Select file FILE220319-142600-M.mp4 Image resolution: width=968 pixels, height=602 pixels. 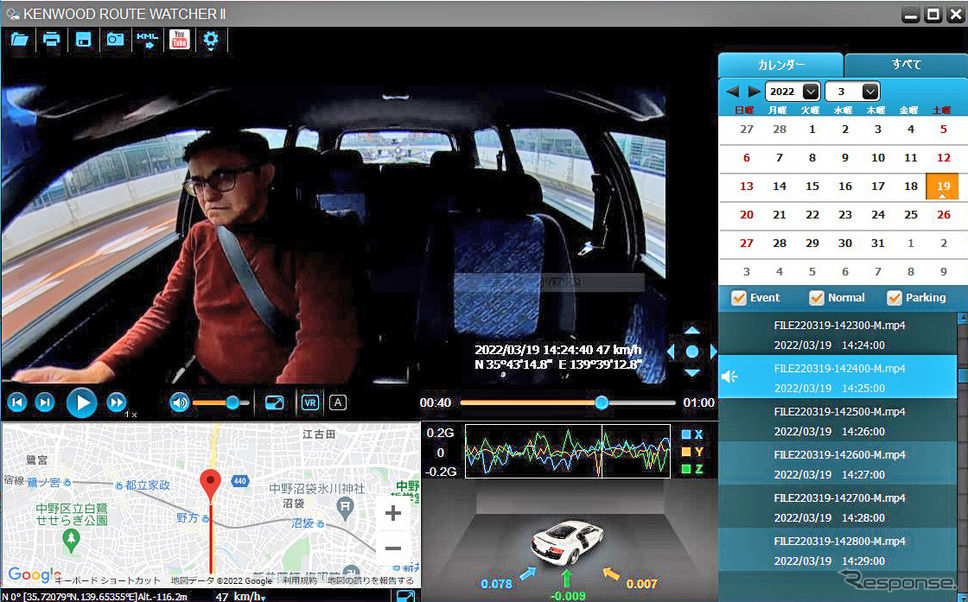pos(838,464)
